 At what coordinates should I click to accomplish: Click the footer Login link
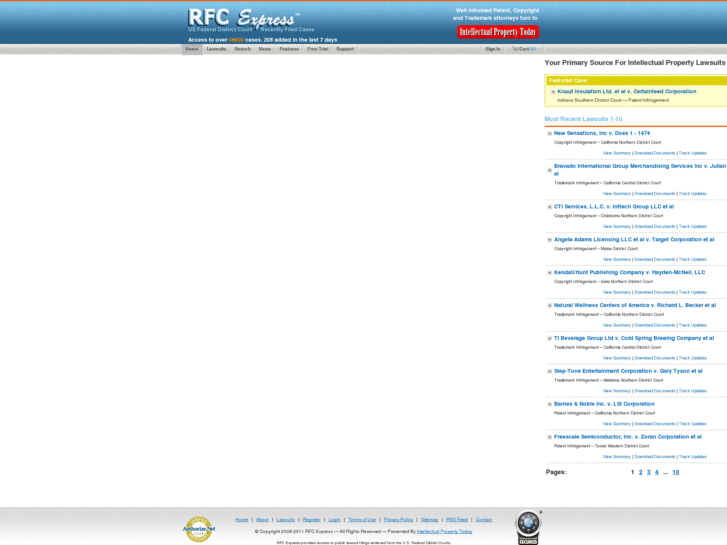334,520
